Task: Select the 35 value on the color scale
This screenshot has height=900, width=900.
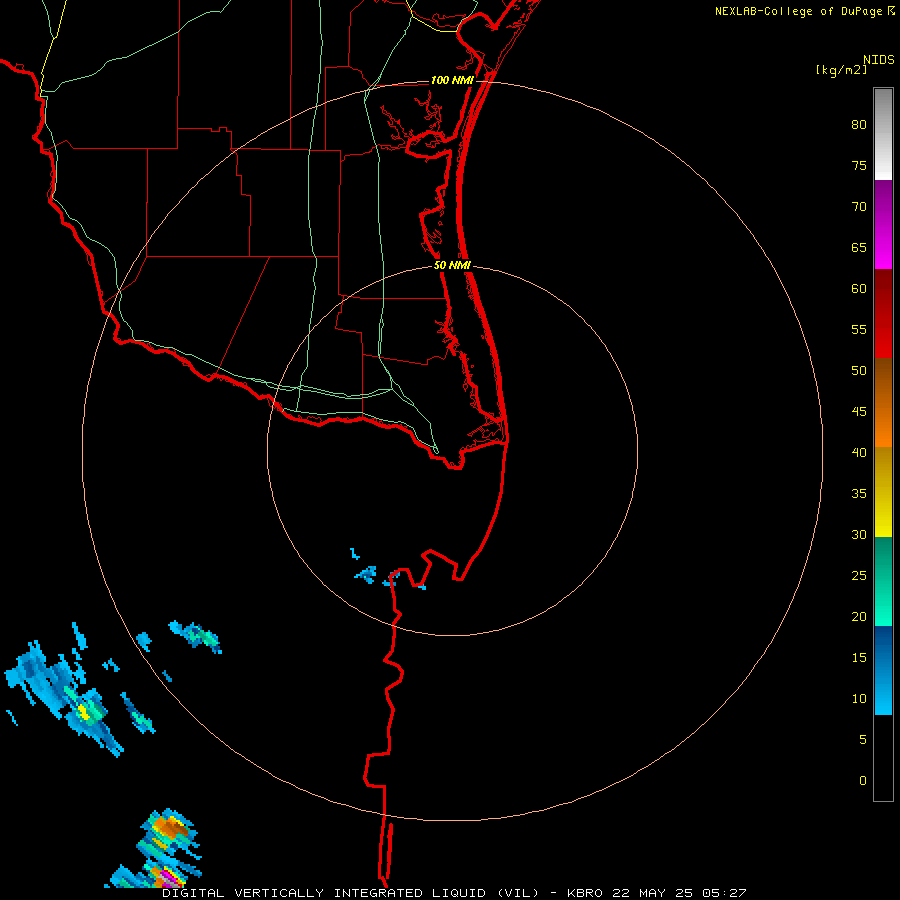Action: point(859,494)
